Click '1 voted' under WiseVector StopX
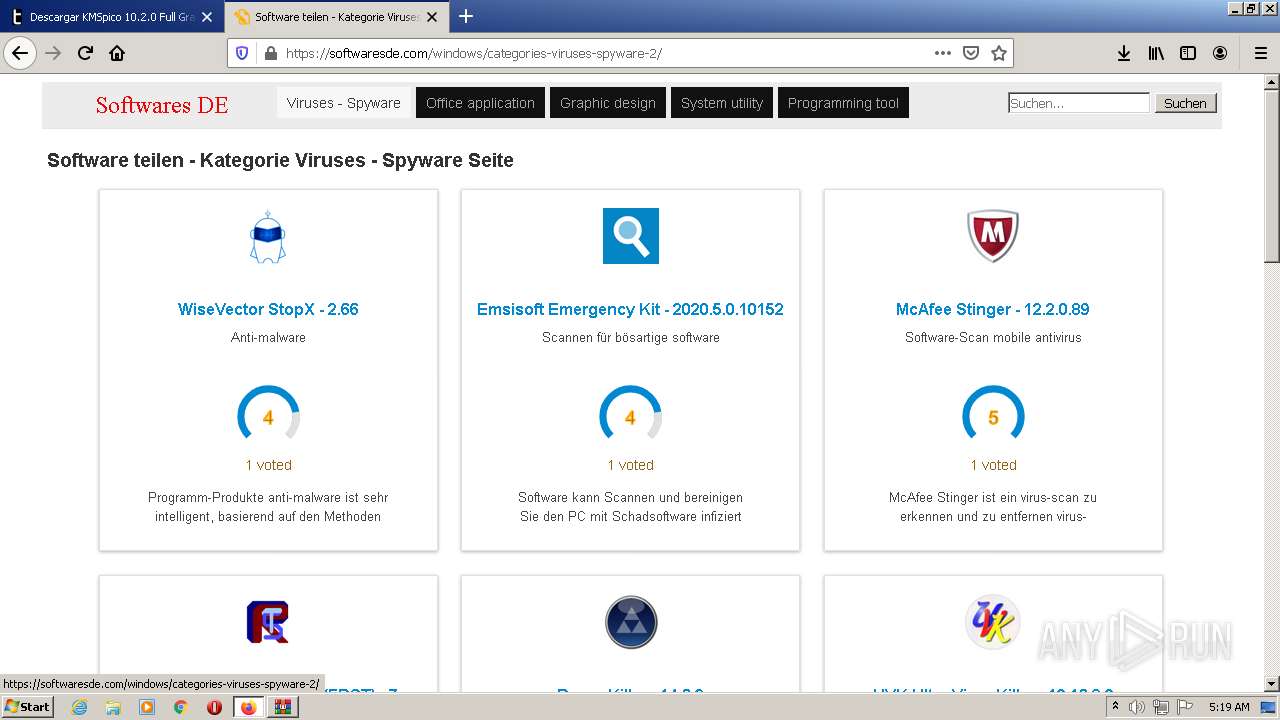This screenshot has width=1280, height=720. (x=268, y=465)
